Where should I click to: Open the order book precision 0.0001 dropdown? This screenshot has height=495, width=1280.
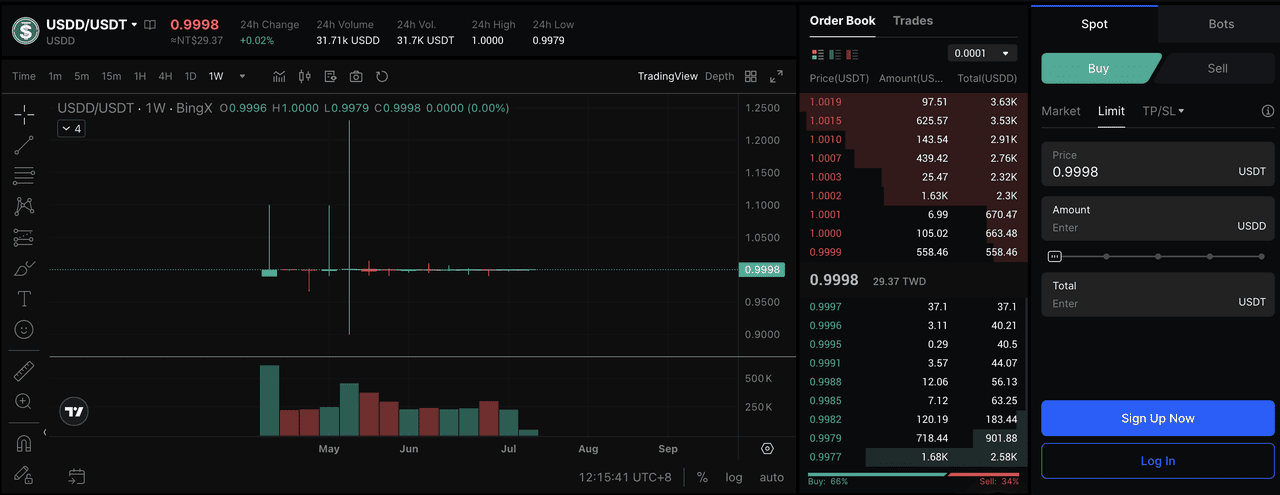click(x=982, y=53)
